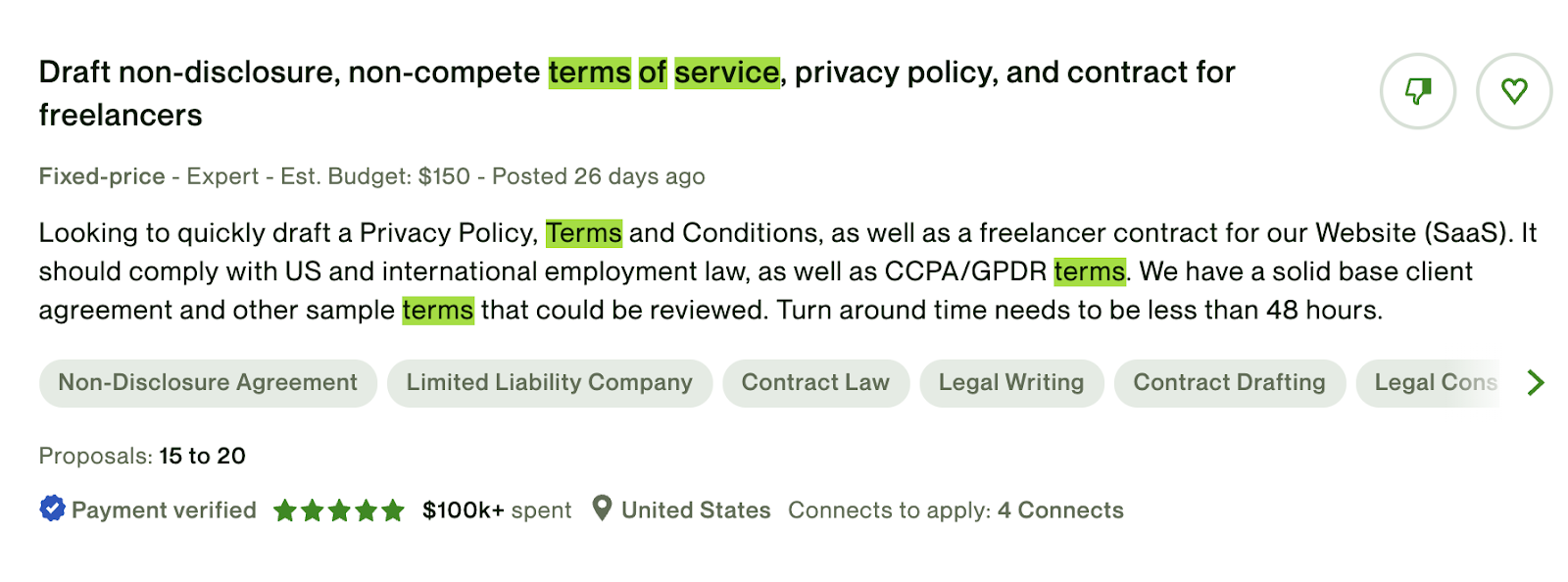This screenshot has height=582, width=1568.
Task: Choose the Contract Law skill tag
Action: pyautogui.click(x=815, y=383)
